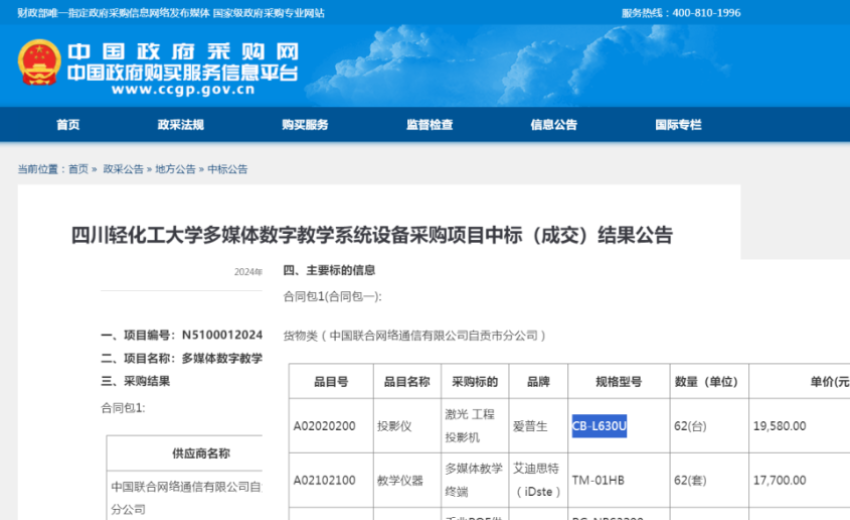
Task: Click the 供应商名称 table header
Action: pyautogui.click(x=201, y=453)
